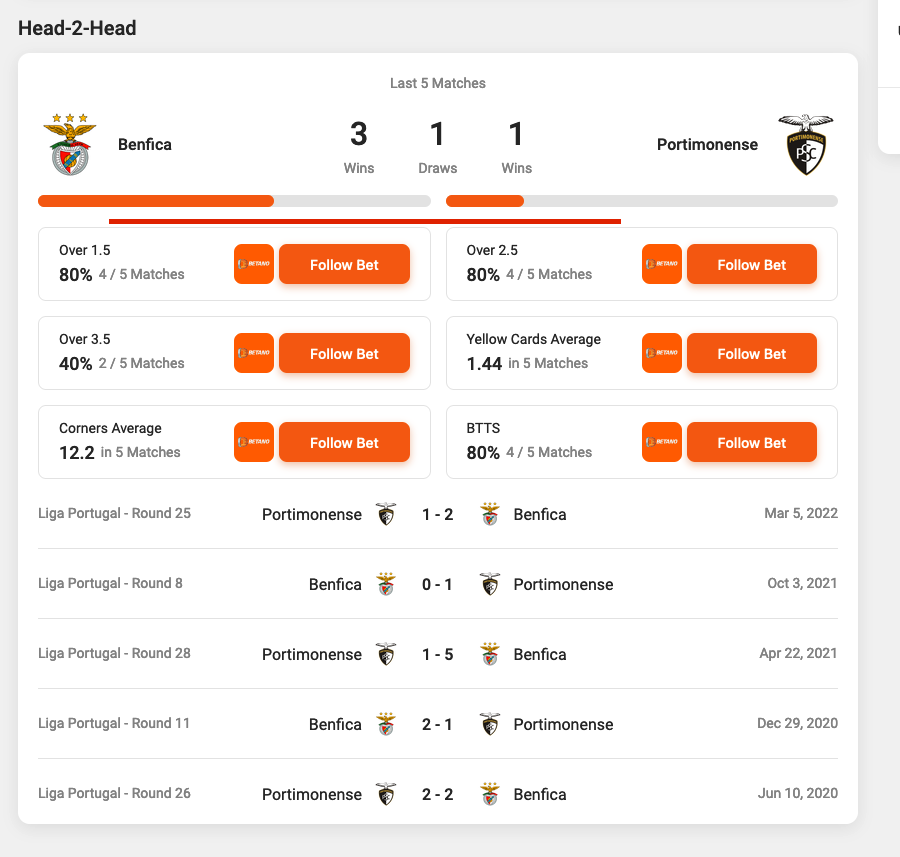The width and height of the screenshot is (900, 857).
Task: Follow the Over 2.5 bet
Action: coord(752,264)
